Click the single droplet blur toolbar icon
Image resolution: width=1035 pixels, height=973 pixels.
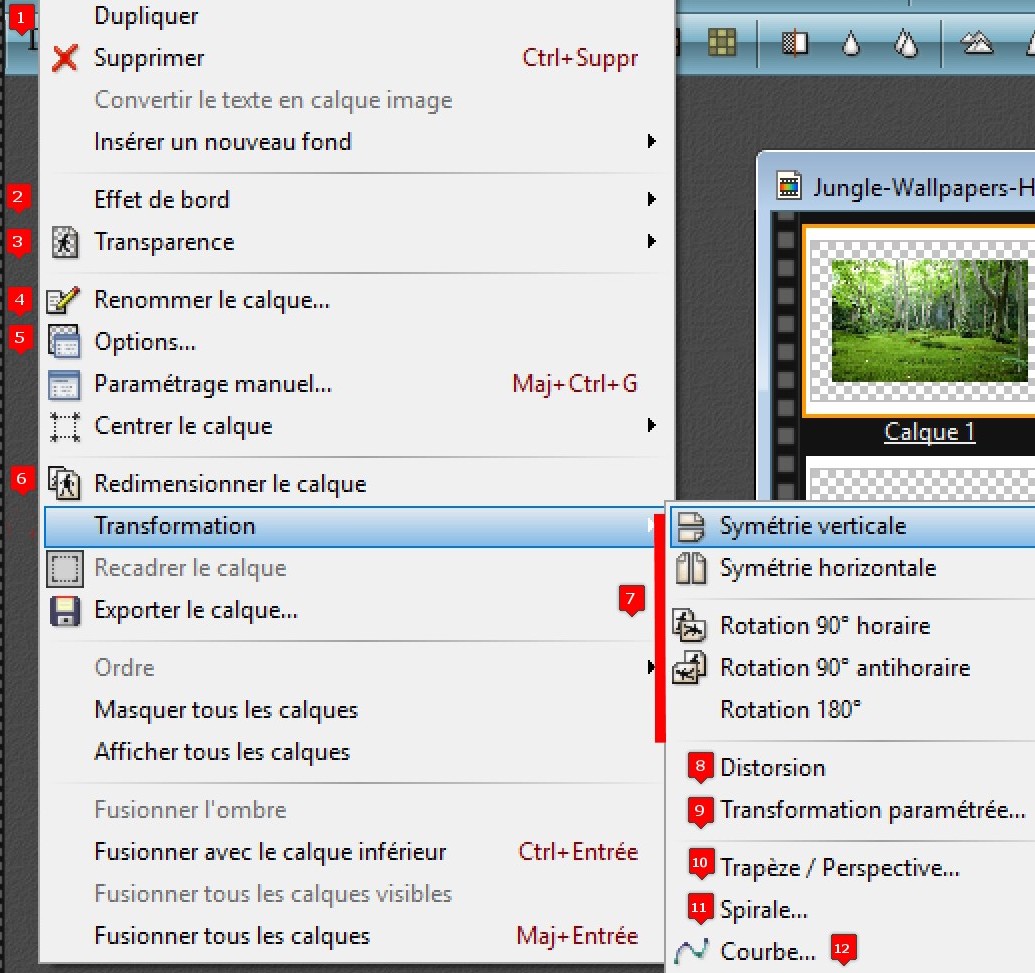point(851,43)
